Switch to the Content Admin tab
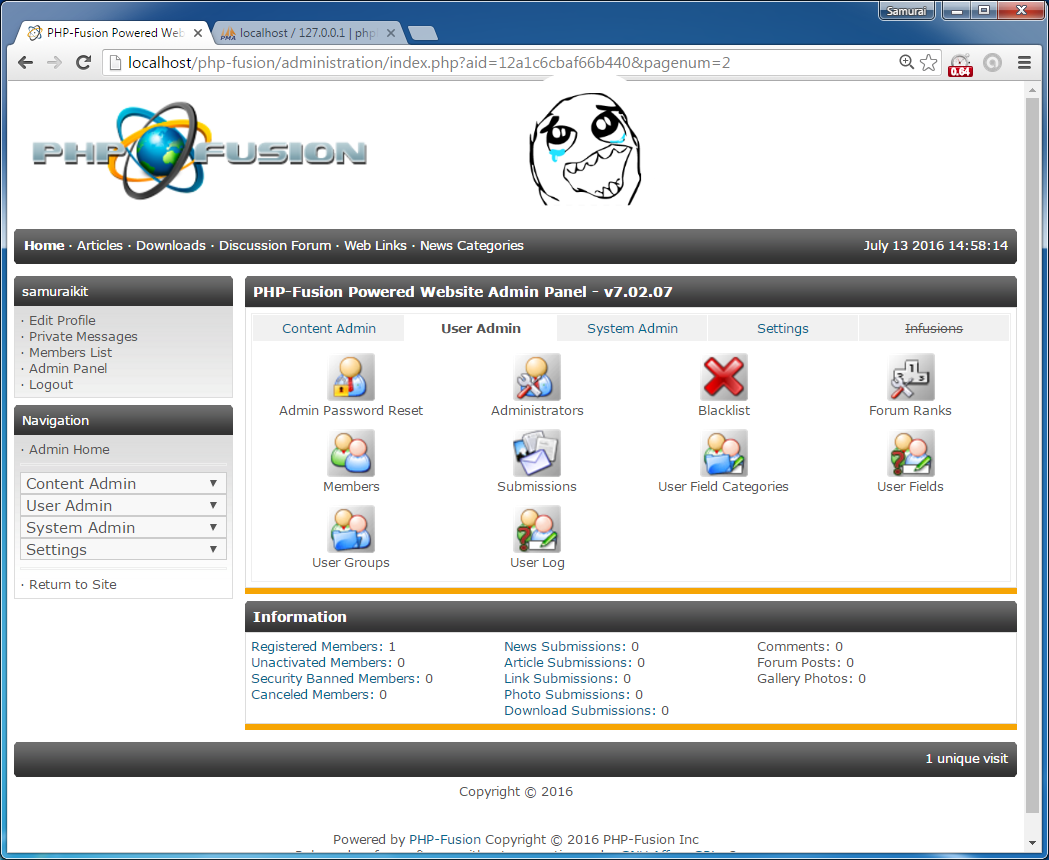The height and width of the screenshot is (860, 1049). 328,329
